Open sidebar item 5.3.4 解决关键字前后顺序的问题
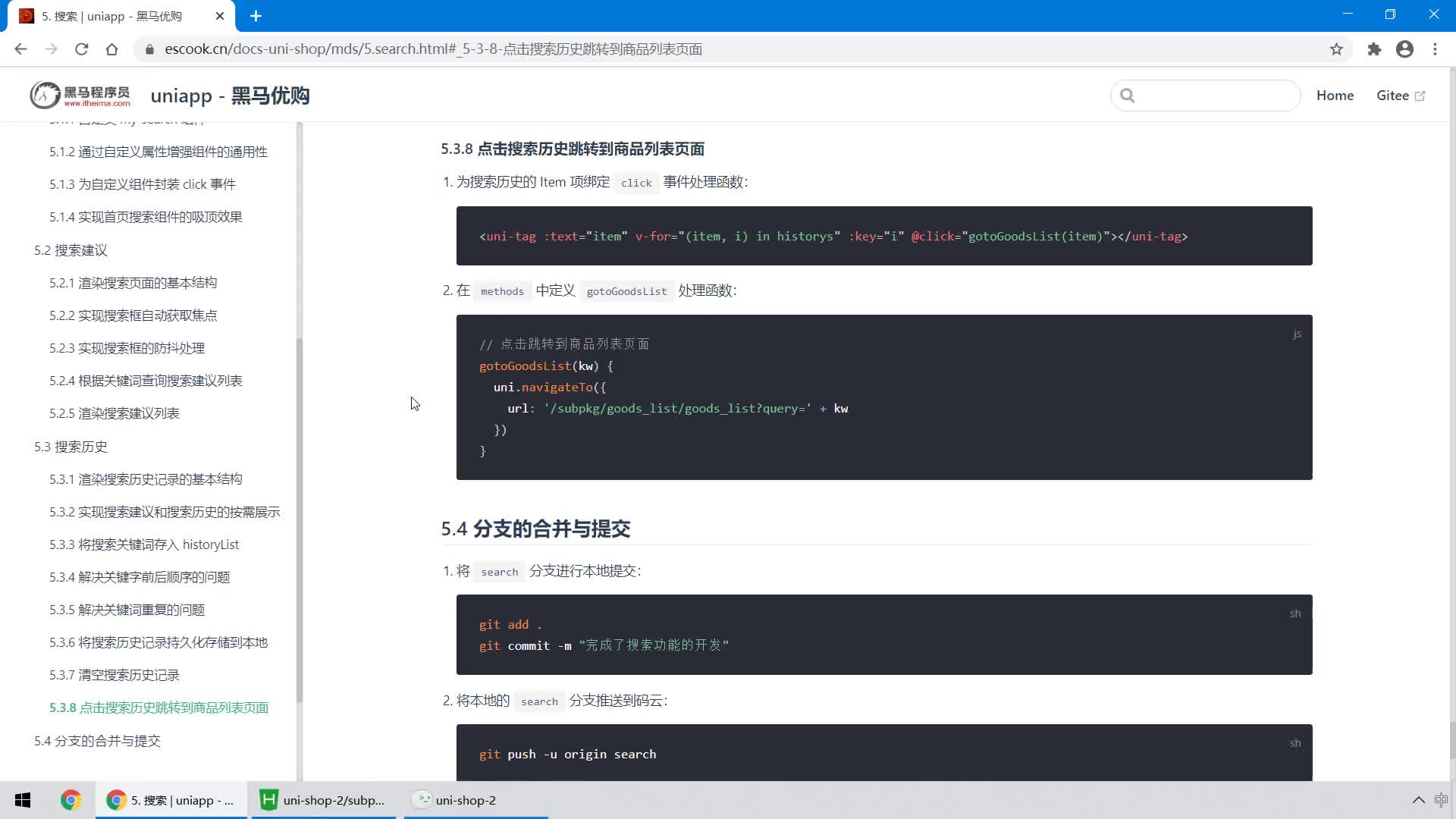This screenshot has width=1456, height=819. pyautogui.click(x=140, y=577)
